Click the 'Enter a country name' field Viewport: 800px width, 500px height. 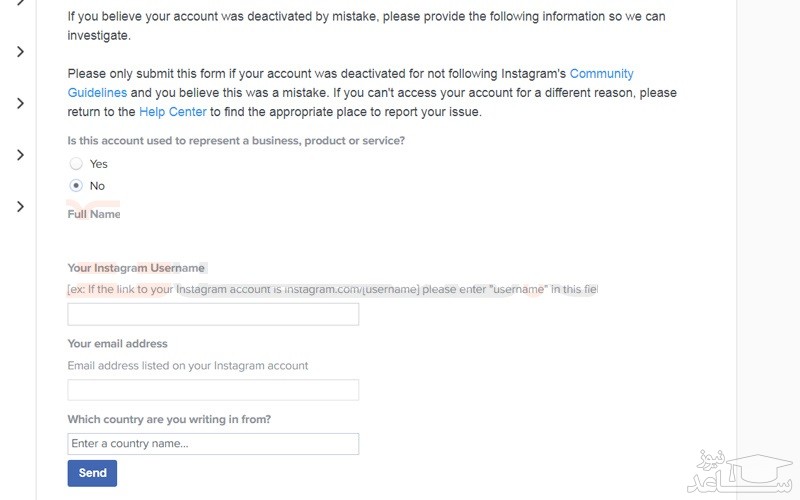213,444
